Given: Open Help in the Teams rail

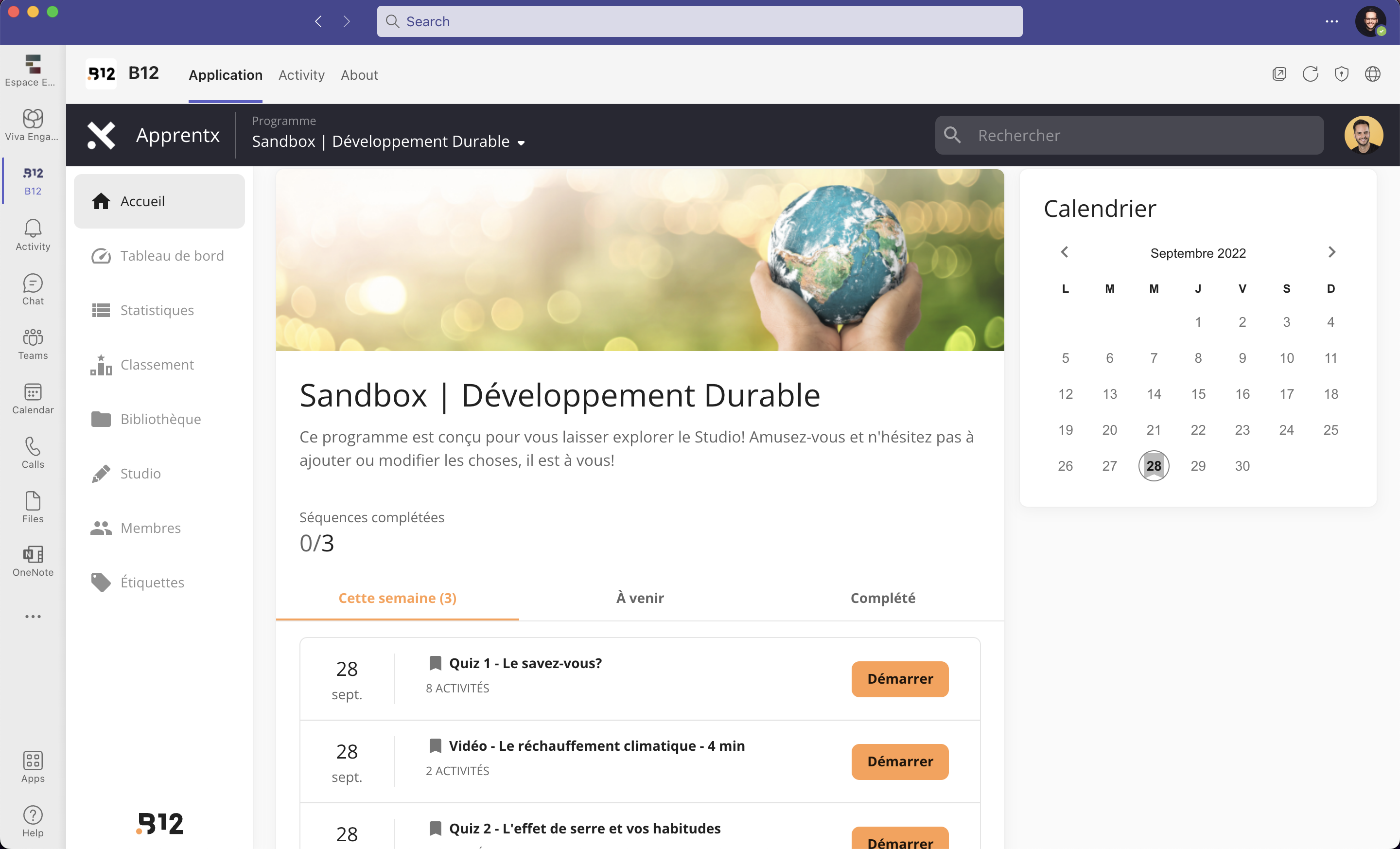Looking at the screenshot, I should 33,821.
